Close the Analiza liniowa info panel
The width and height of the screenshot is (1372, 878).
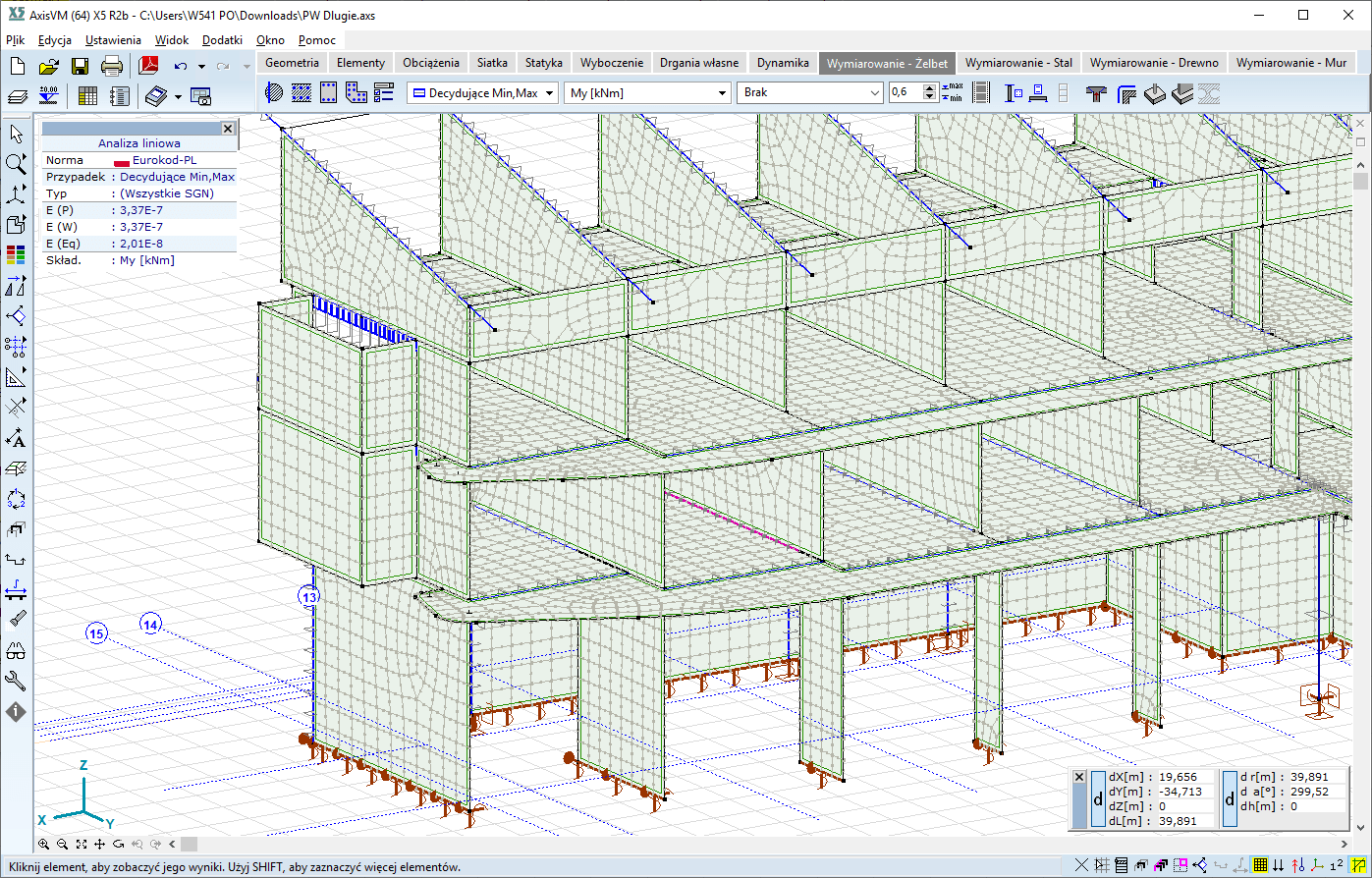(x=228, y=129)
